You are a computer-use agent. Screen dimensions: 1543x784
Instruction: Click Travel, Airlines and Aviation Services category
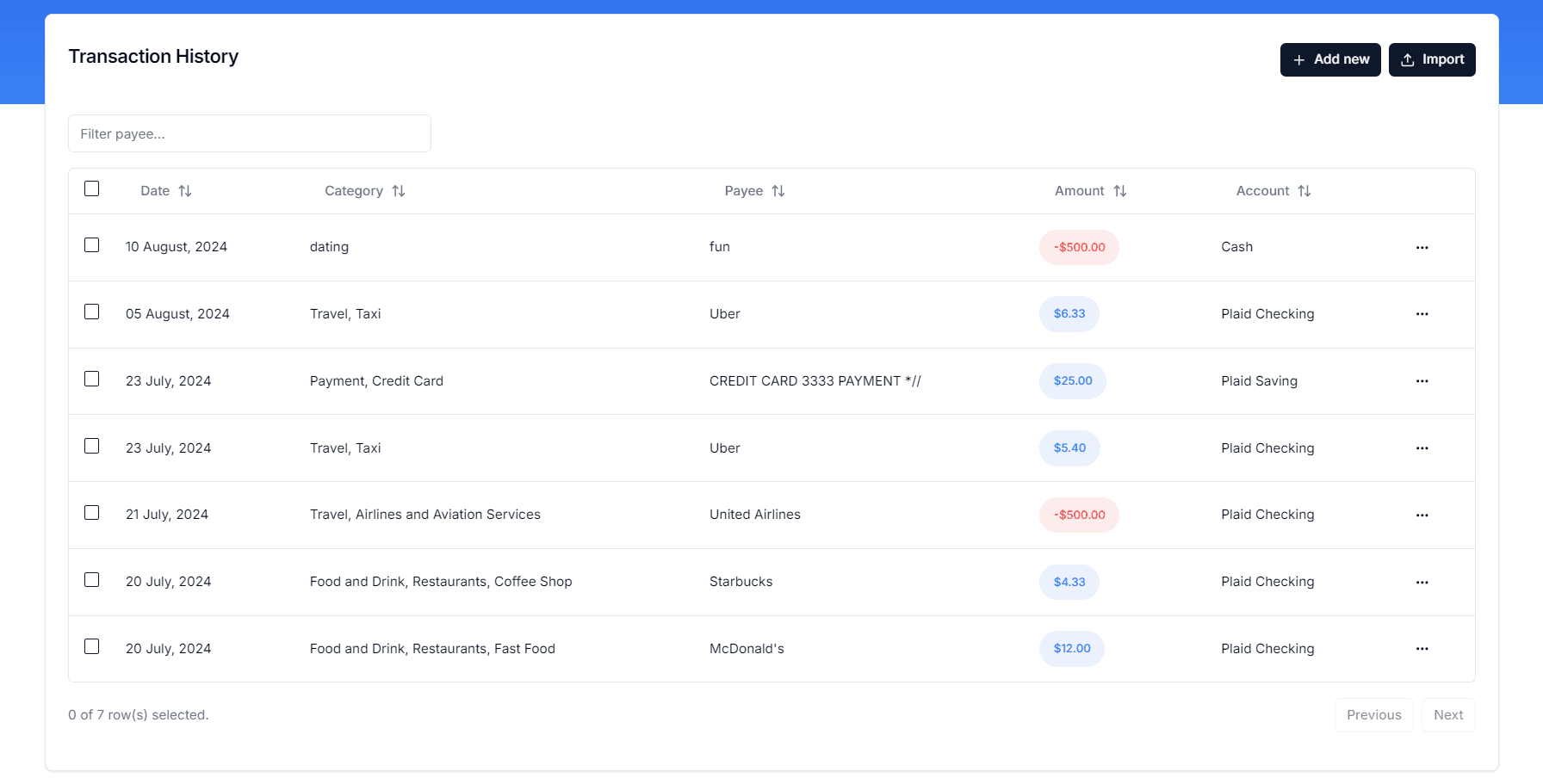[x=425, y=515]
